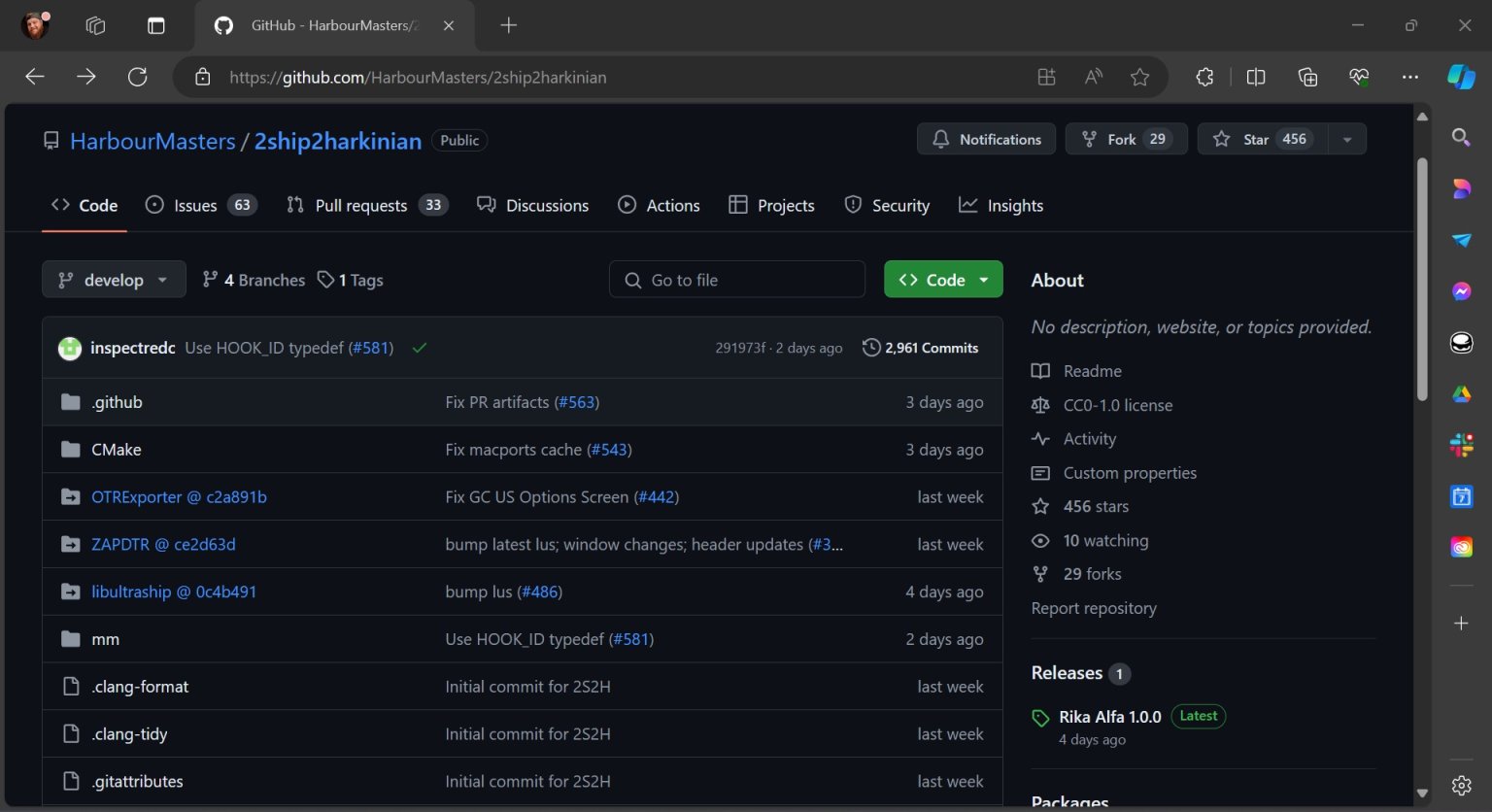1492x812 pixels.
Task: Open the green Code dropdown
Action: coord(943,280)
